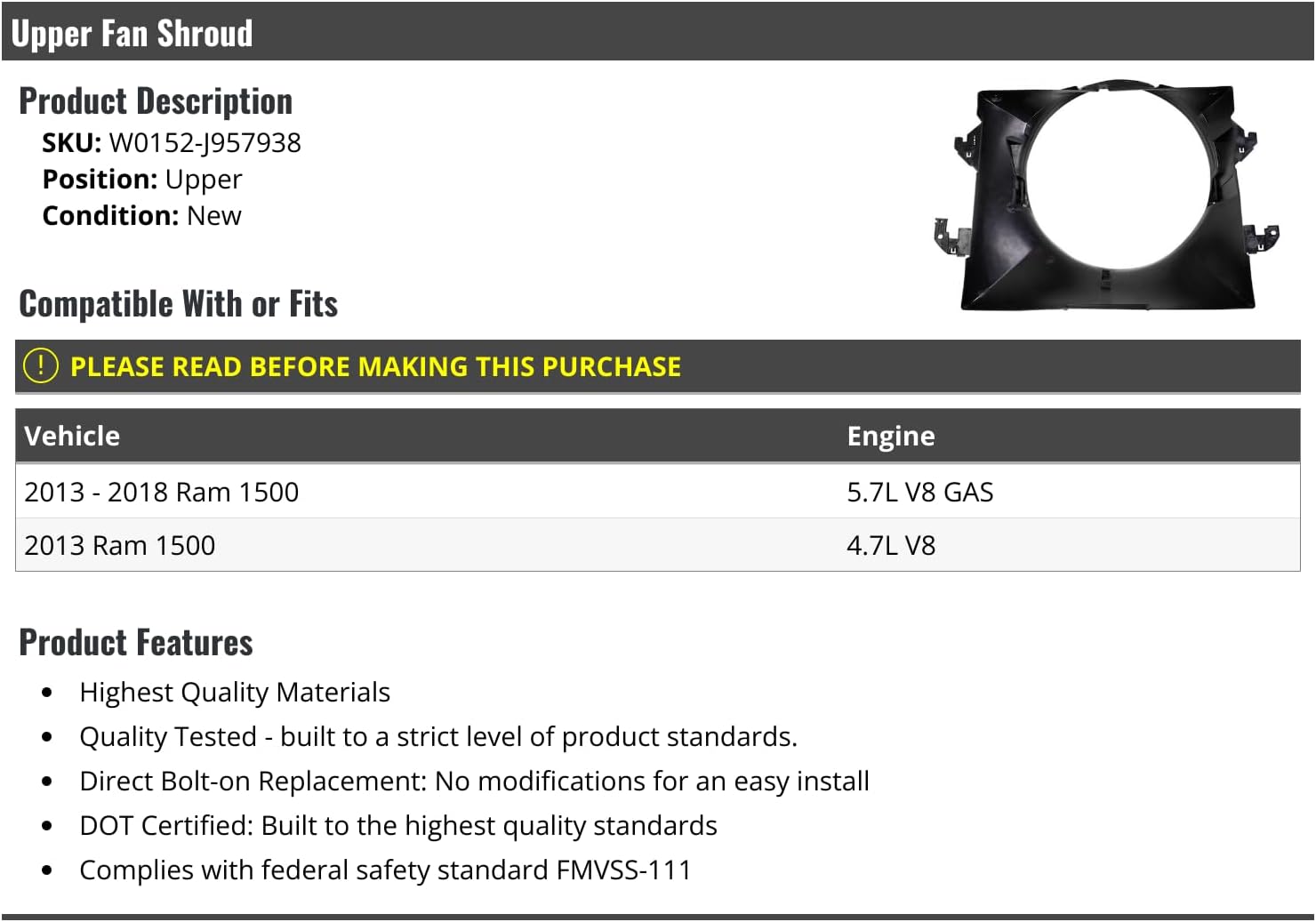Click the "DOT Certified" feature line
The image size is (1316, 922).
click(x=397, y=825)
